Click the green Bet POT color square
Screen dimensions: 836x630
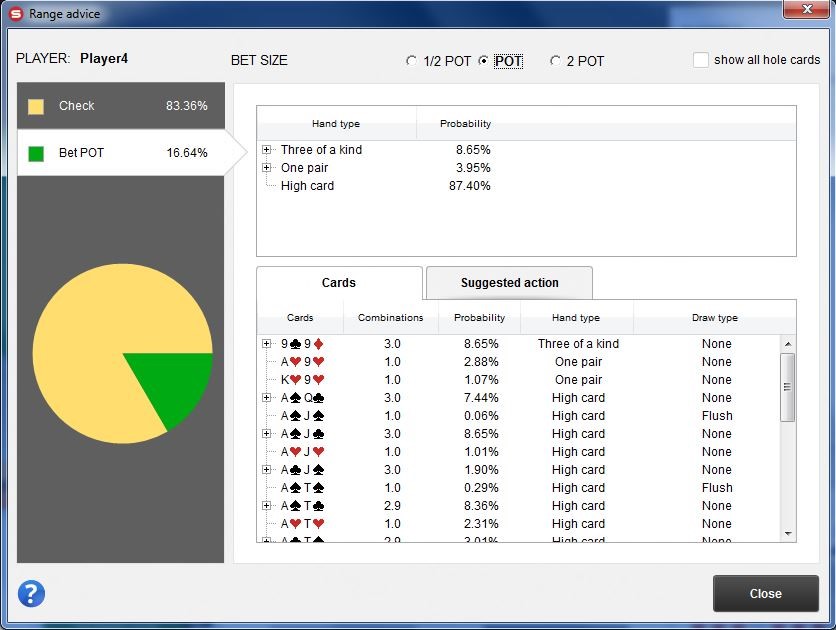pos(36,154)
